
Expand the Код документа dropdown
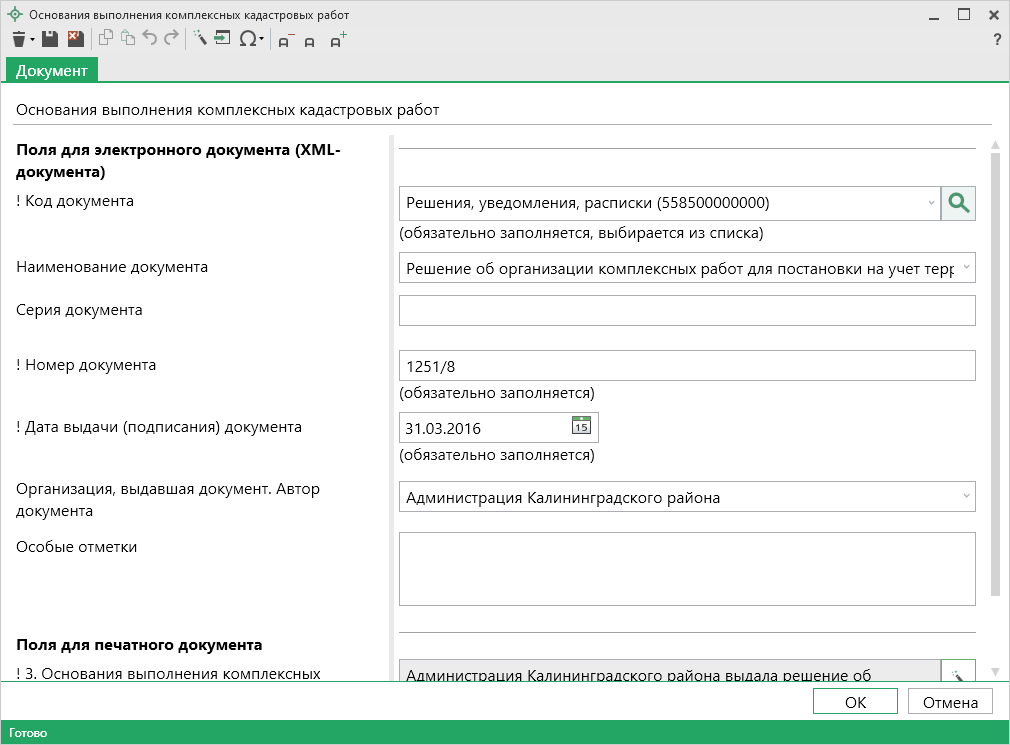click(930, 203)
